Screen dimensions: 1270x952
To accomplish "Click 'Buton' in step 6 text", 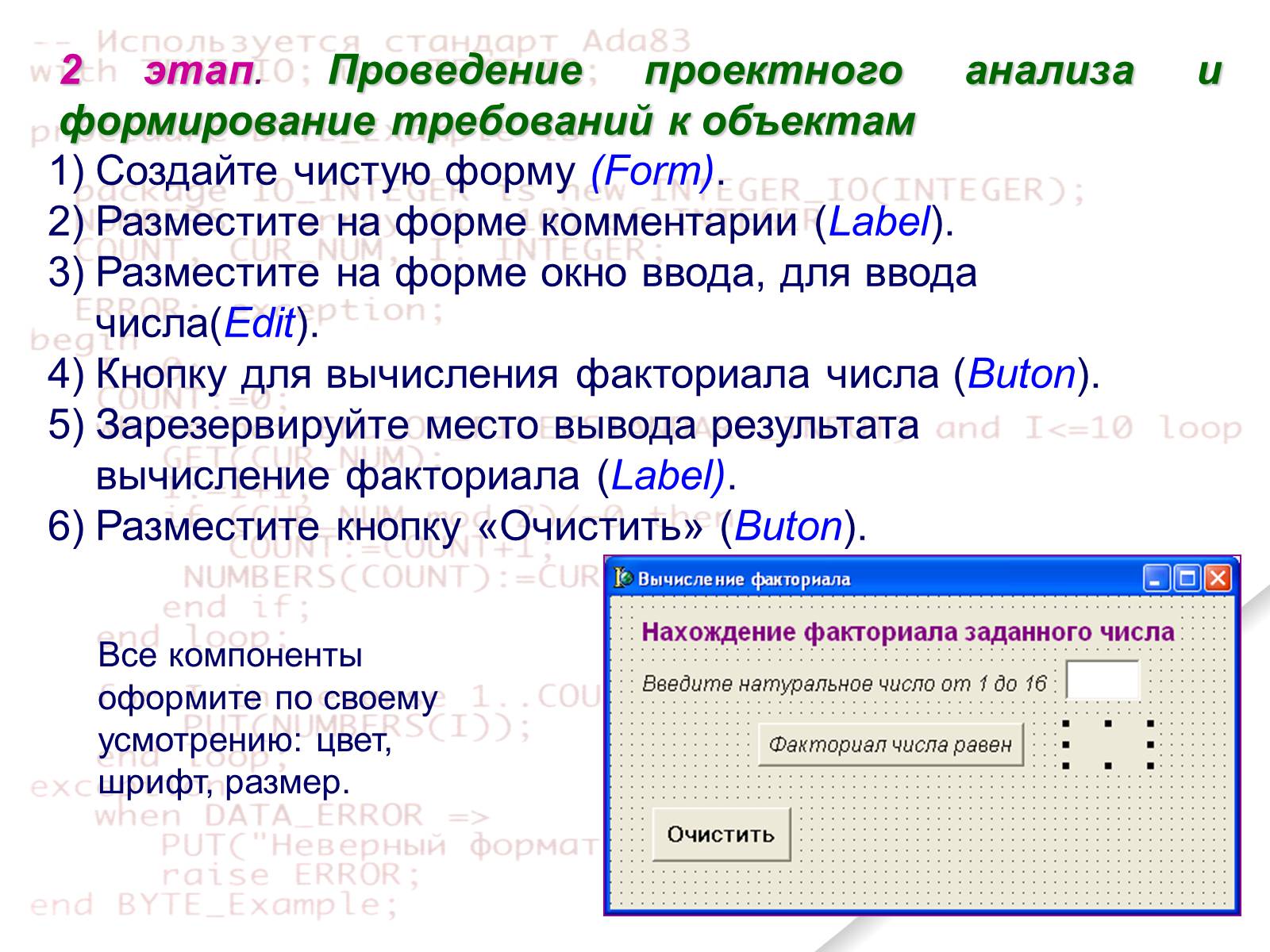I will [788, 526].
